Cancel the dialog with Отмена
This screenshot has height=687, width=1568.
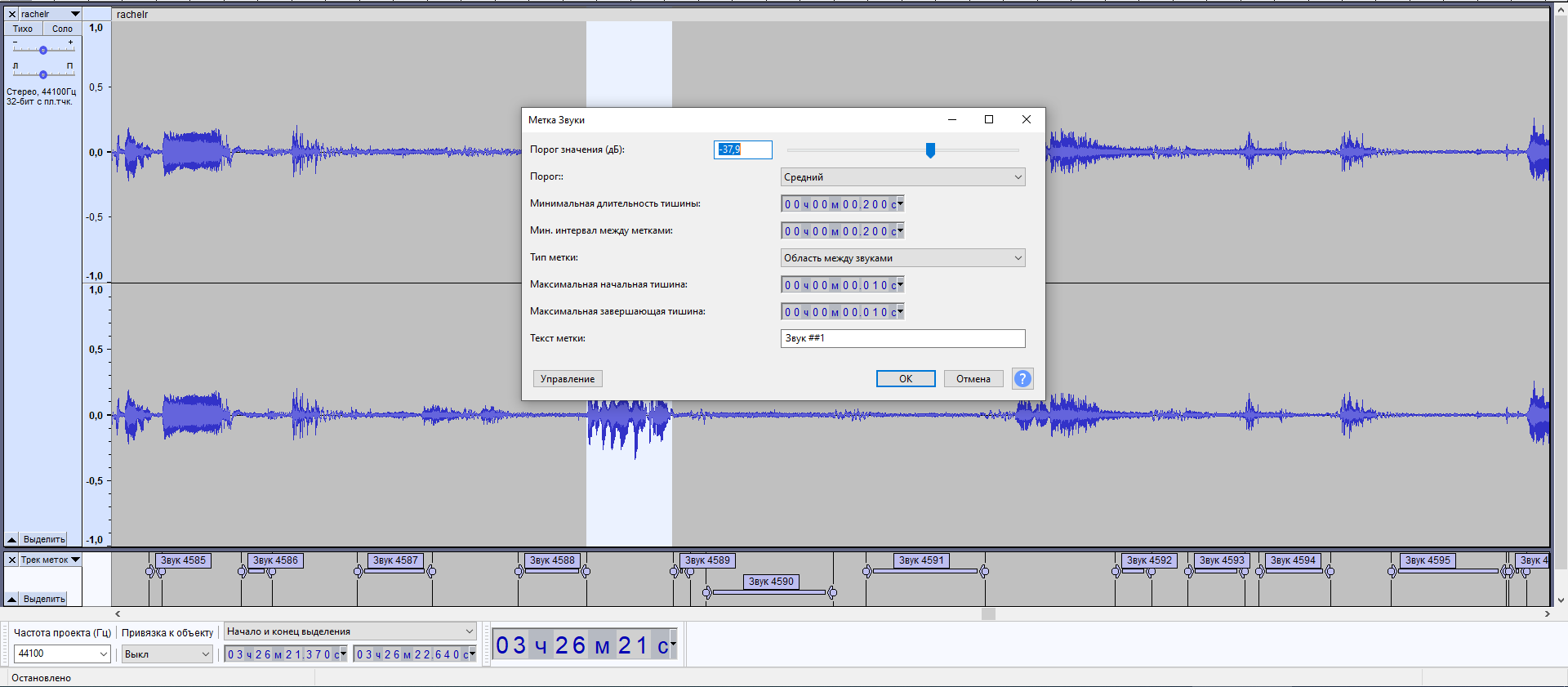973,378
